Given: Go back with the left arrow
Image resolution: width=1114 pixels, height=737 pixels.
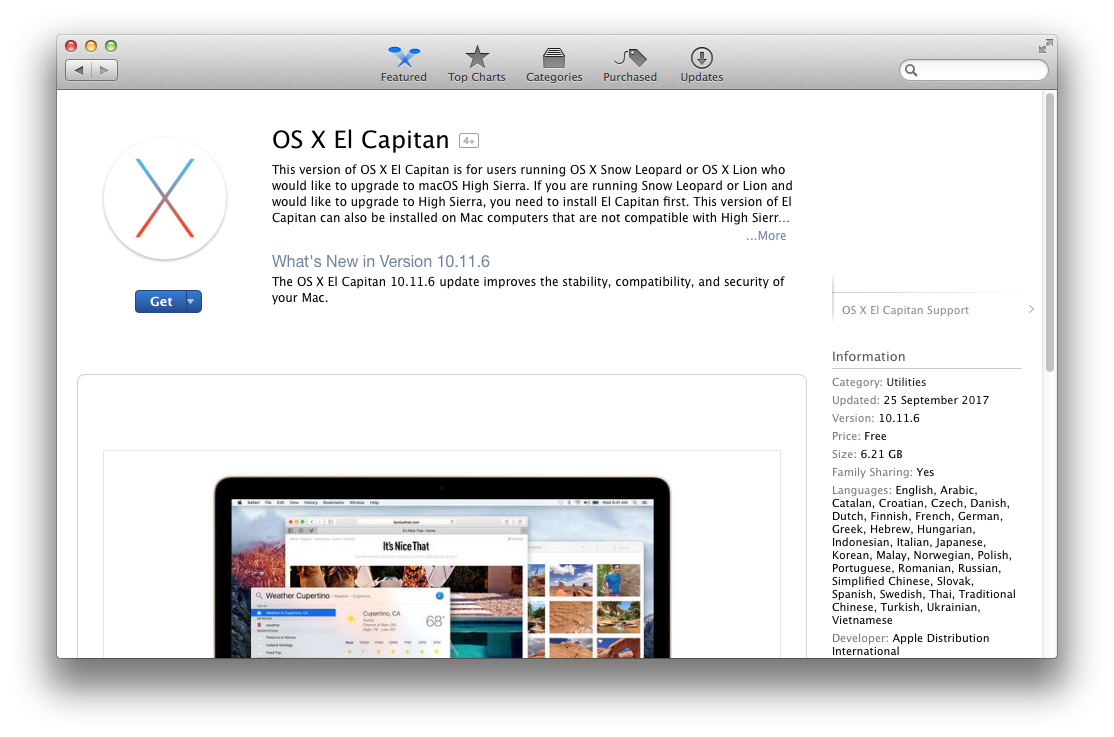Looking at the screenshot, I should point(79,70).
